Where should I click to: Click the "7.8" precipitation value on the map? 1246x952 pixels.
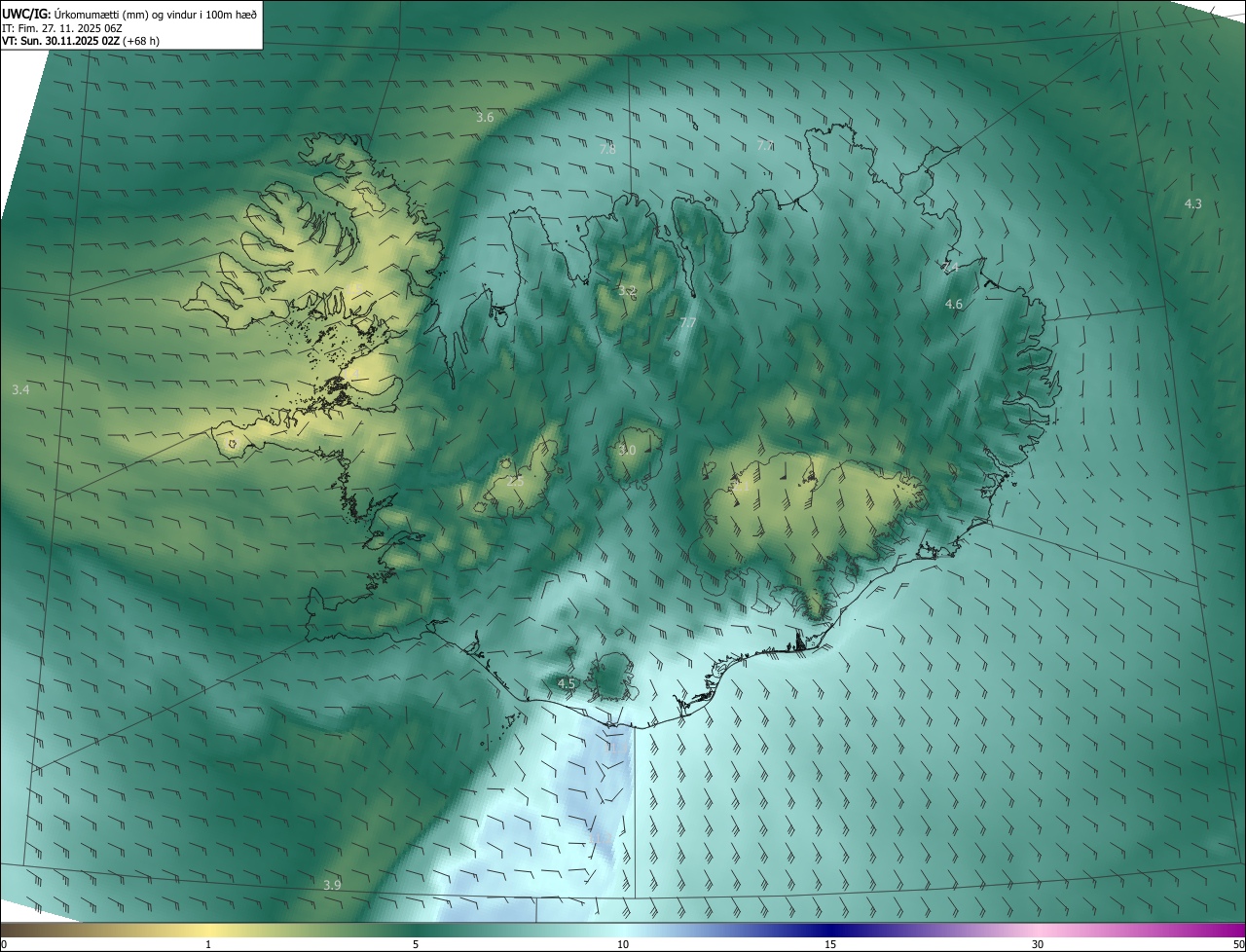point(607,149)
